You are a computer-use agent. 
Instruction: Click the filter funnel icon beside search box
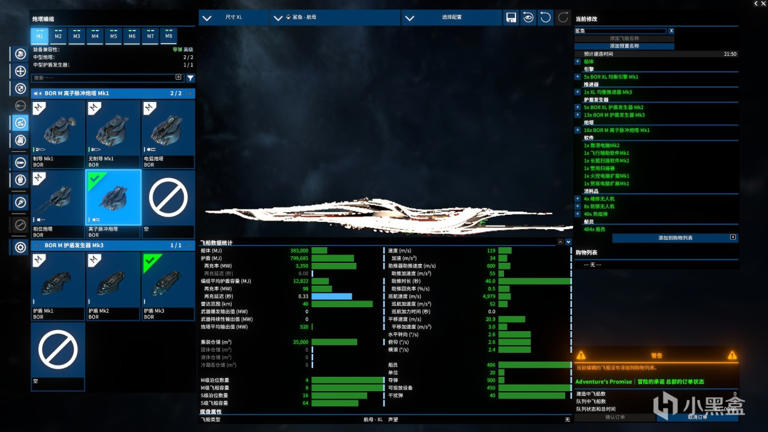pyautogui.click(x=190, y=77)
